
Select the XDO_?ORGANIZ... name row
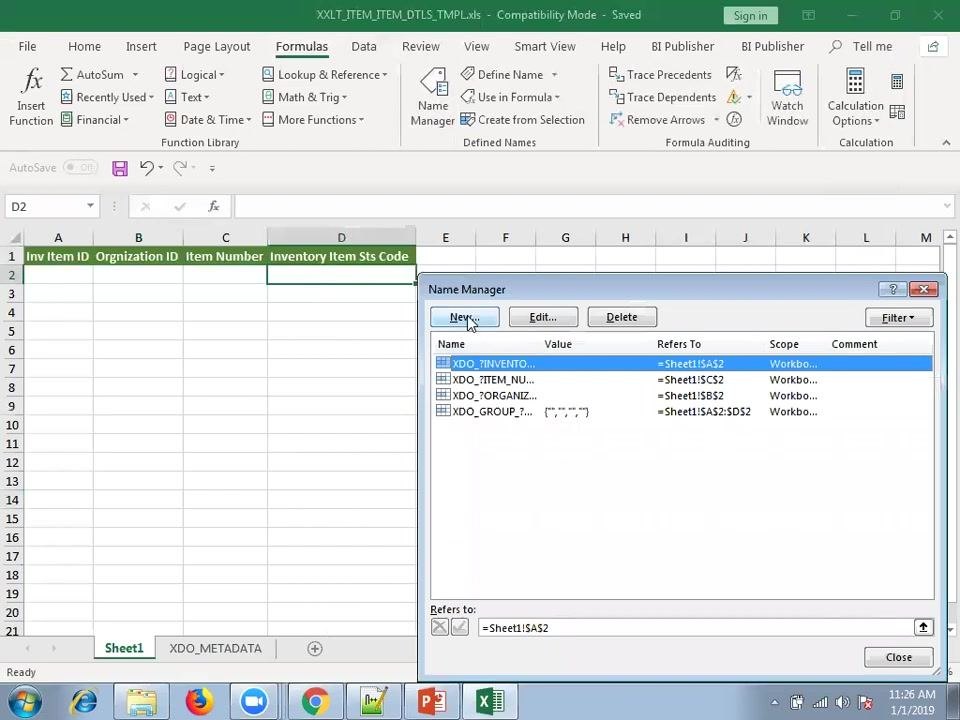point(682,396)
